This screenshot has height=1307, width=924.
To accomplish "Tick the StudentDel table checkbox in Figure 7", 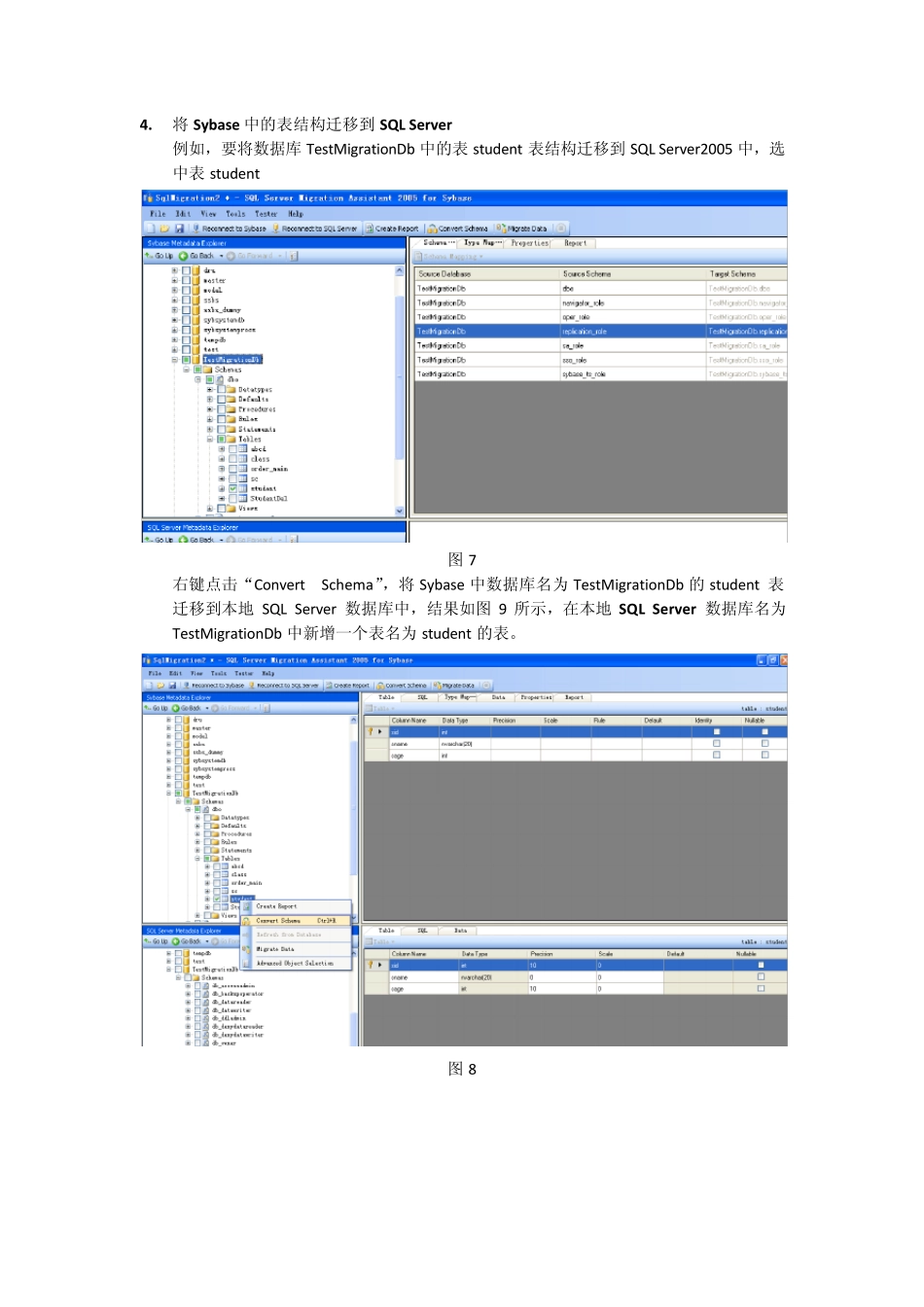I will [x=232, y=498].
